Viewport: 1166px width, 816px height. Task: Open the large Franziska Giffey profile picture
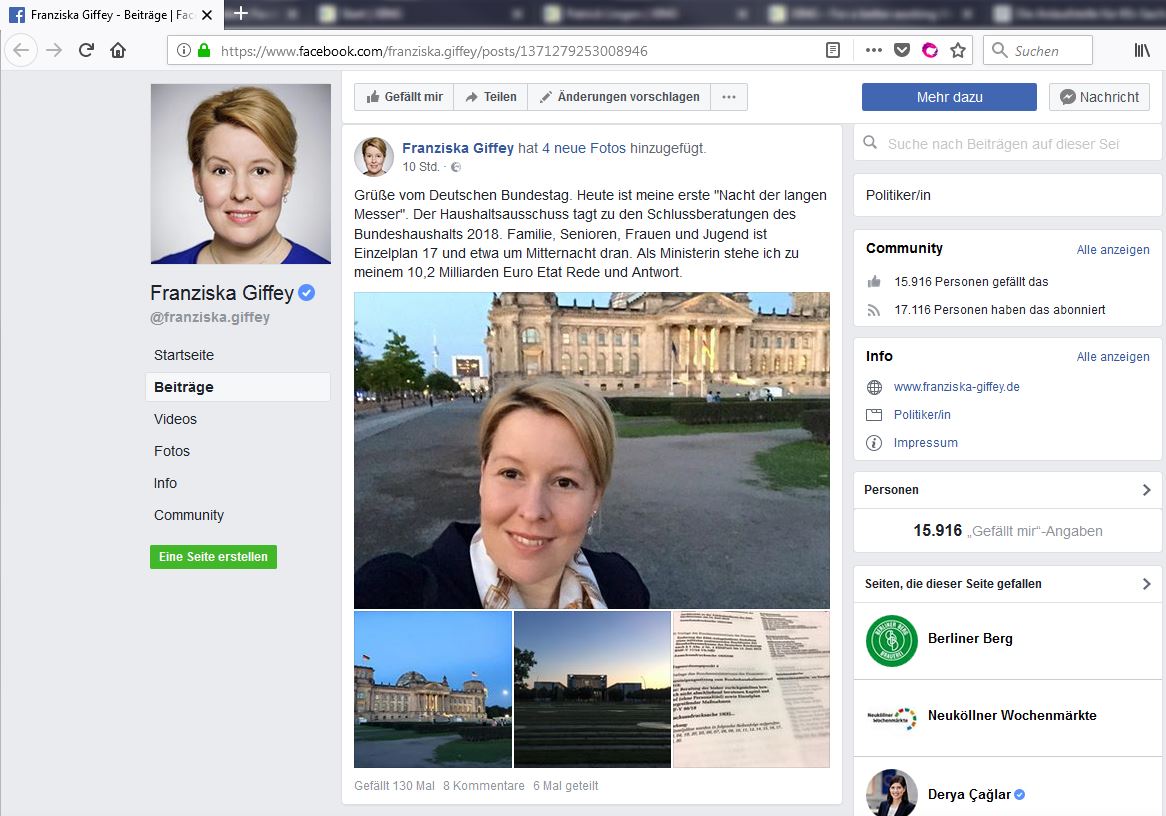point(241,173)
